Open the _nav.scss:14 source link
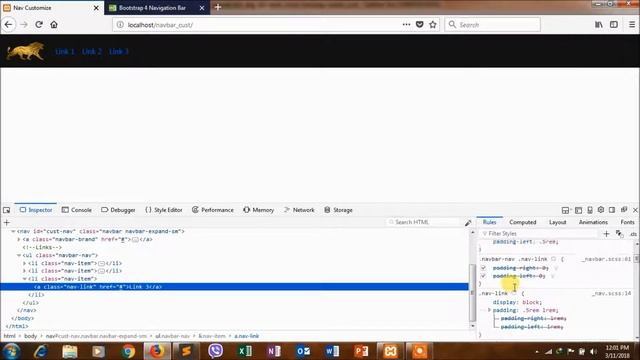The width and height of the screenshot is (640, 360). [611, 293]
